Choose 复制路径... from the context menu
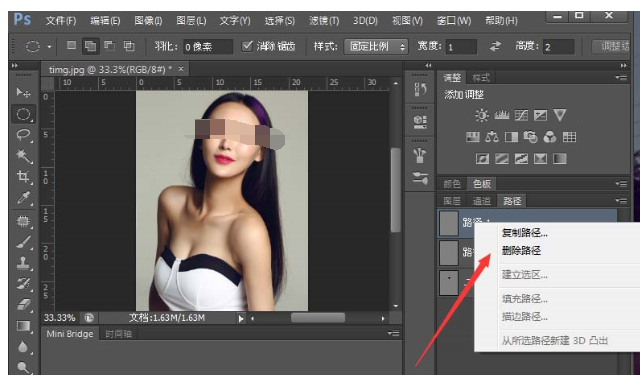 click(524, 233)
